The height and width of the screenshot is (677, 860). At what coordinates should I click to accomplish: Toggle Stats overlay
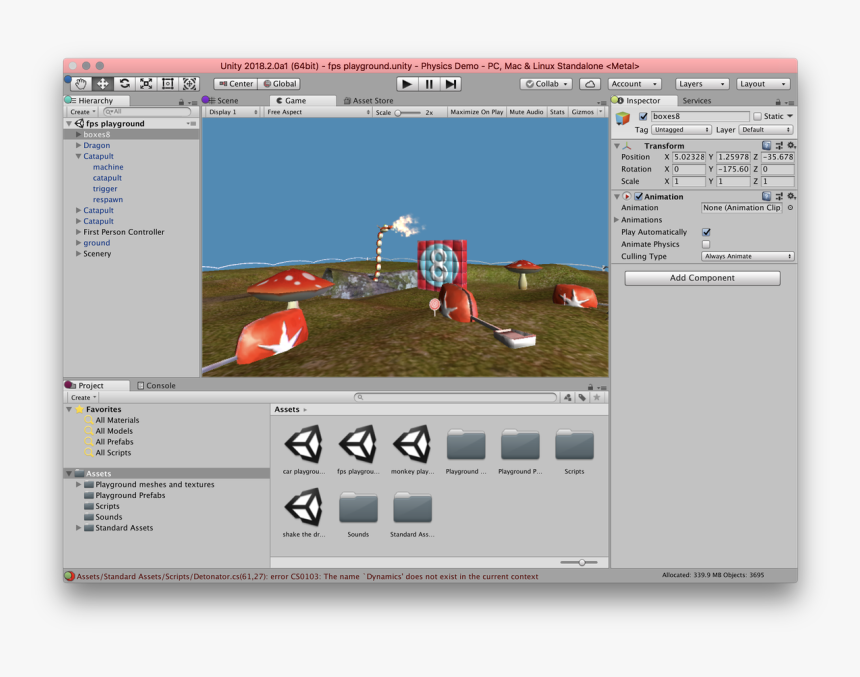coord(557,112)
